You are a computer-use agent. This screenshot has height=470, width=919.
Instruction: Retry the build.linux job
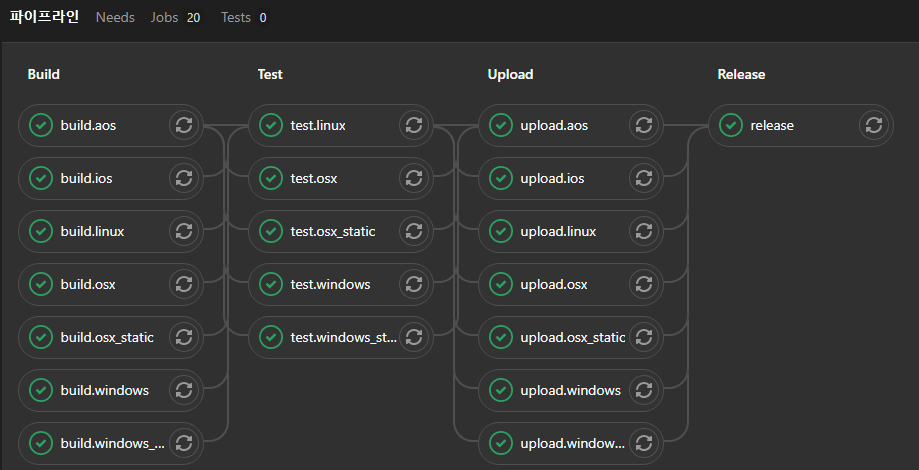click(x=184, y=231)
